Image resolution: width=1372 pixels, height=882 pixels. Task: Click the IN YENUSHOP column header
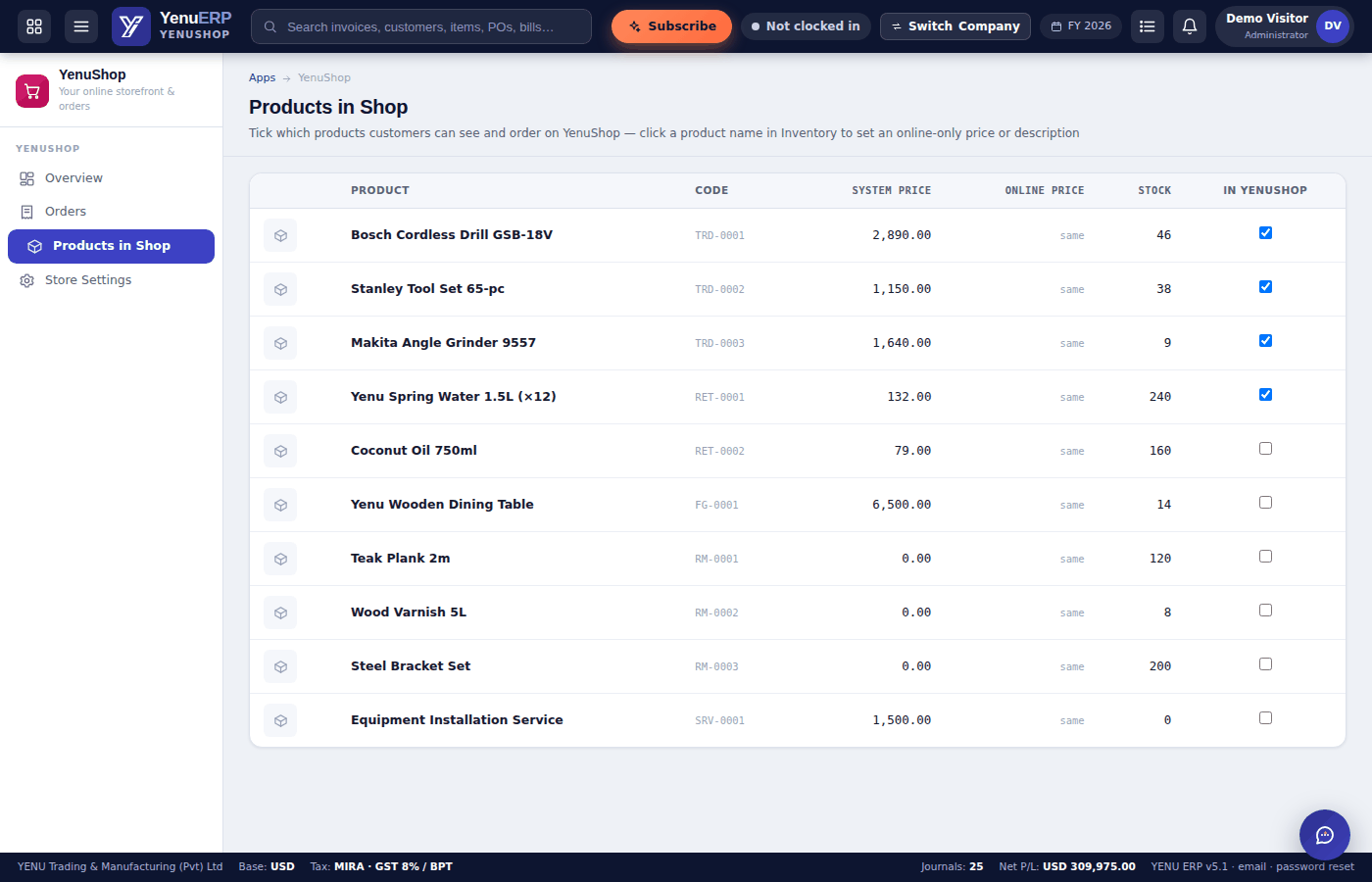[x=1265, y=190]
